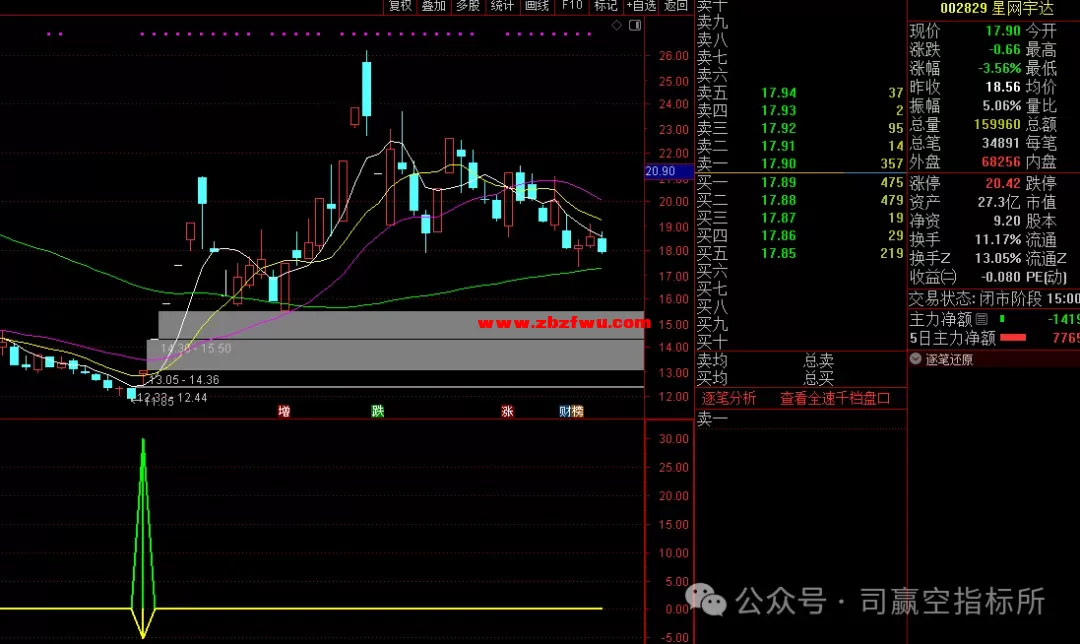Select the 多股 toolbar item
This screenshot has width=1080, height=644.
coord(468,6)
